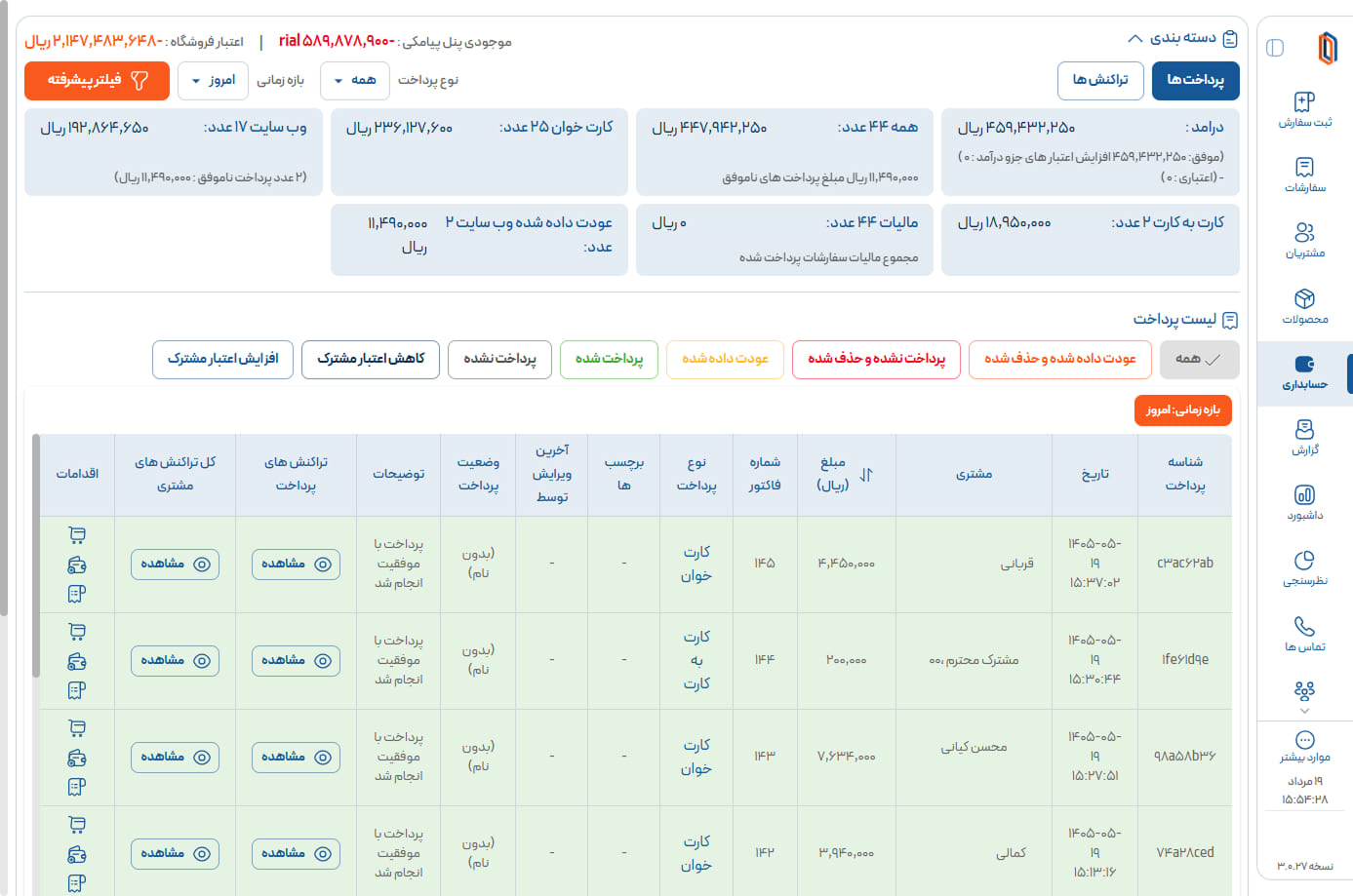The image size is (1353, 896).
Task: Select حسابداری accounting in sidebar
Action: pyautogui.click(x=1304, y=371)
